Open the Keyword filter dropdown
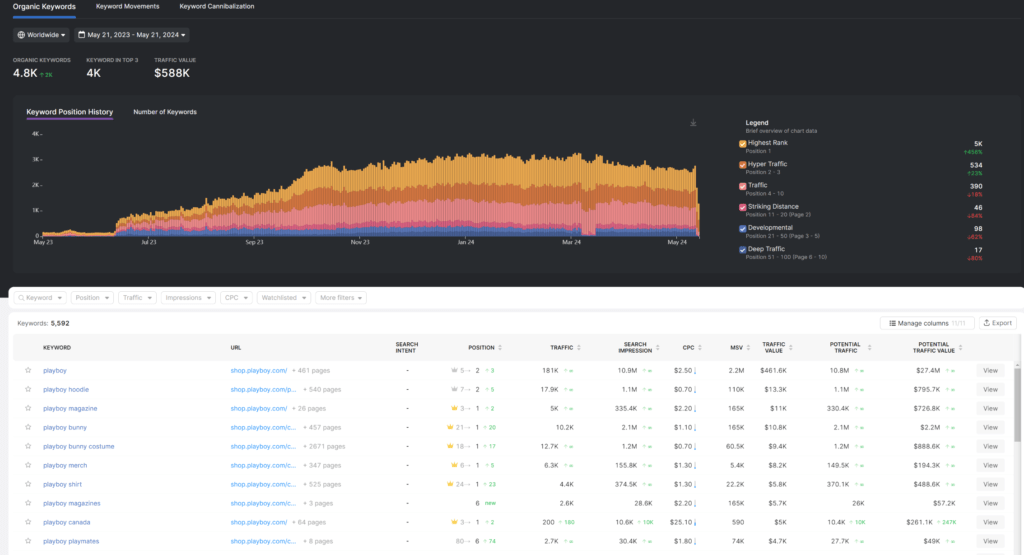This screenshot has height=555, width=1024. 40,298
